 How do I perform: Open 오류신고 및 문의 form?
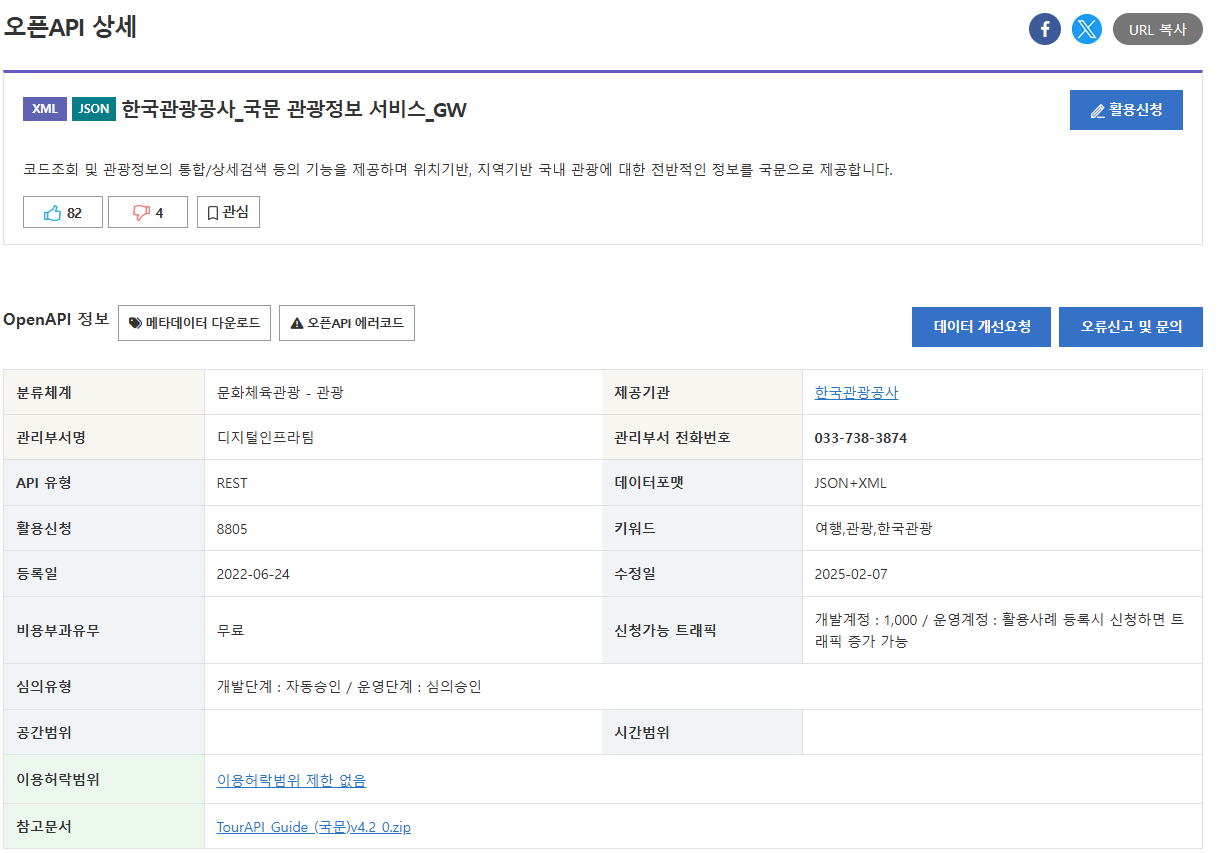[x=1131, y=327]
